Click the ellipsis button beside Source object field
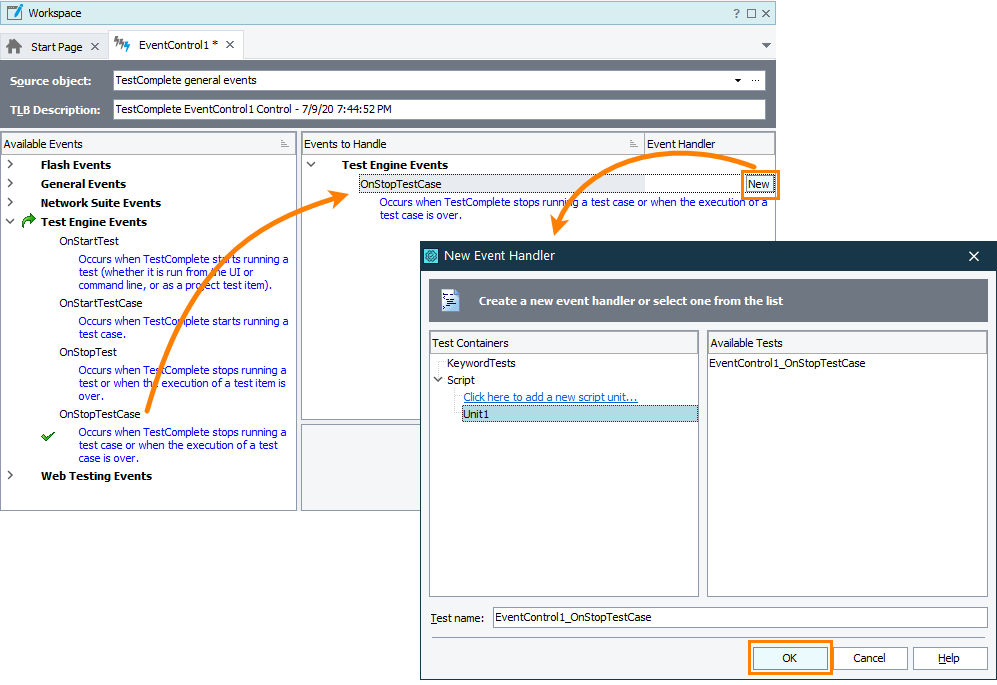 pyautogui.click(x=756, y=80)
